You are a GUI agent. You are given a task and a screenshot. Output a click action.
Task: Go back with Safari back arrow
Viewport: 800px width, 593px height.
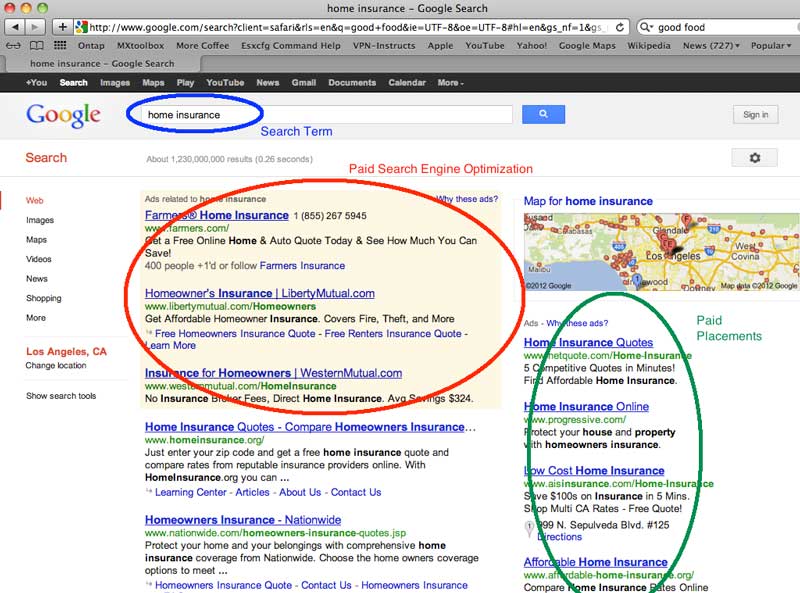coord(15,27)
